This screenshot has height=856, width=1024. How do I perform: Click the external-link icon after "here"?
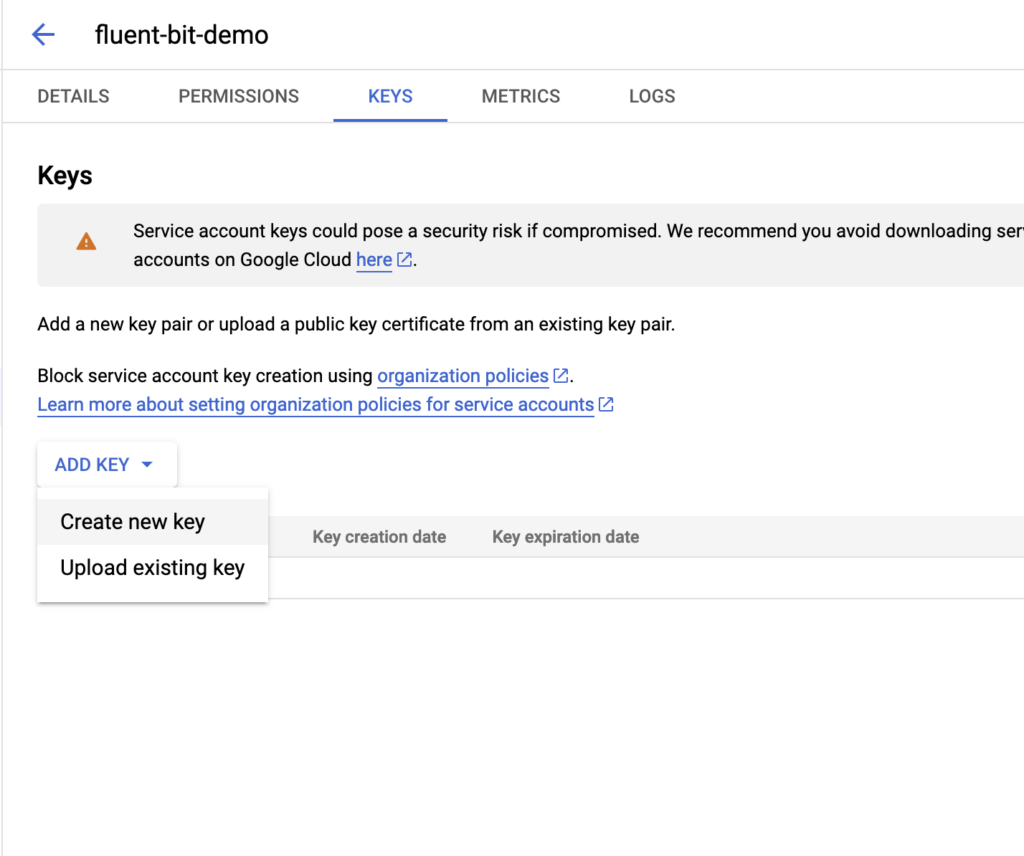(404, 260)
